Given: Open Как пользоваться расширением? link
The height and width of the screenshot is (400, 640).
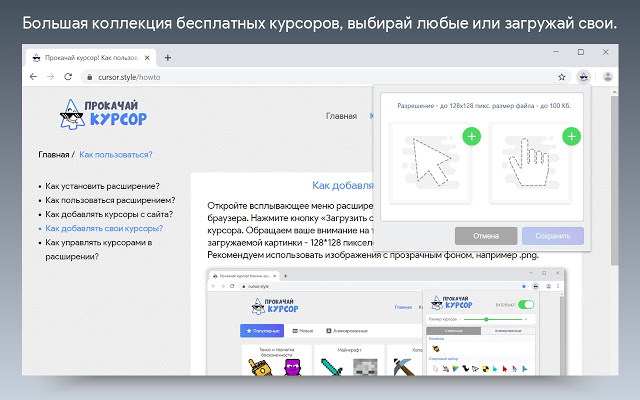Looking at the screenshot, I should (x=110, y=200).
